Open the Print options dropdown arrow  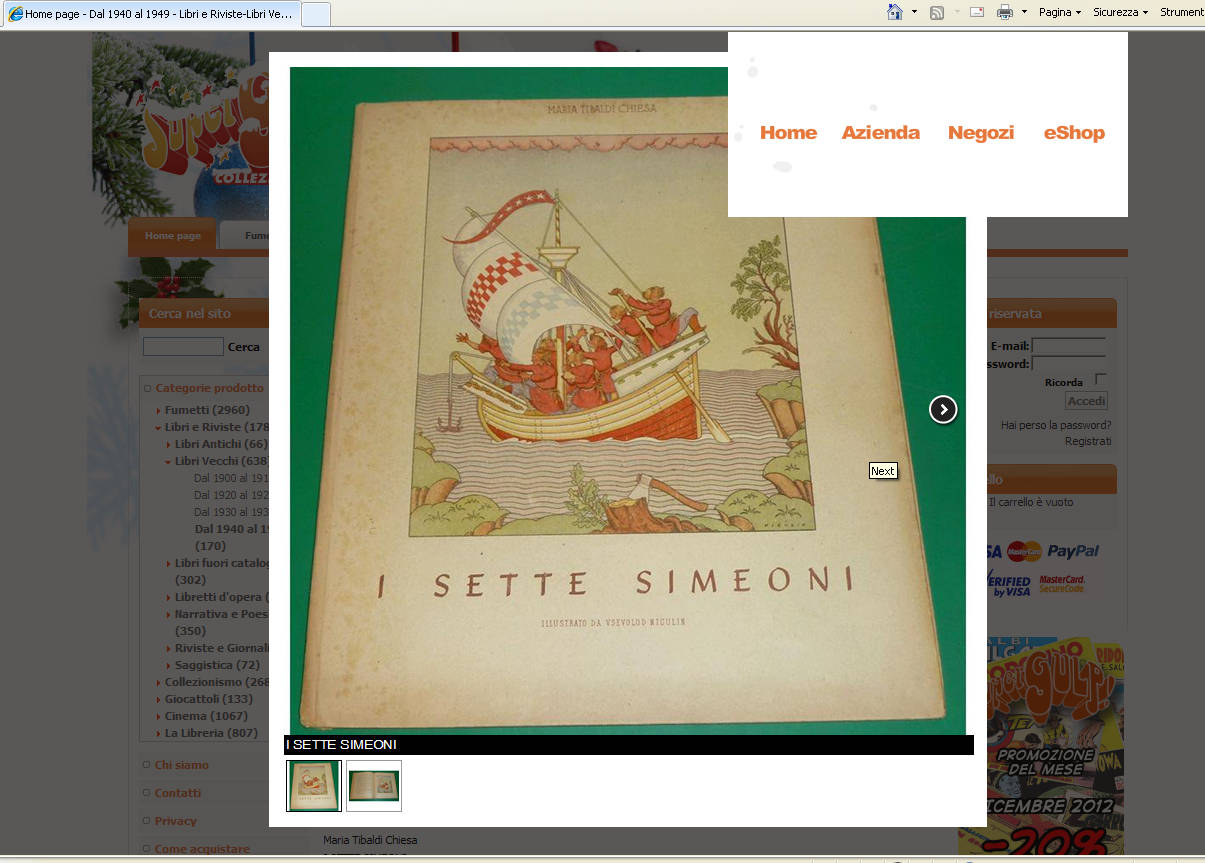pos(1024,12)
